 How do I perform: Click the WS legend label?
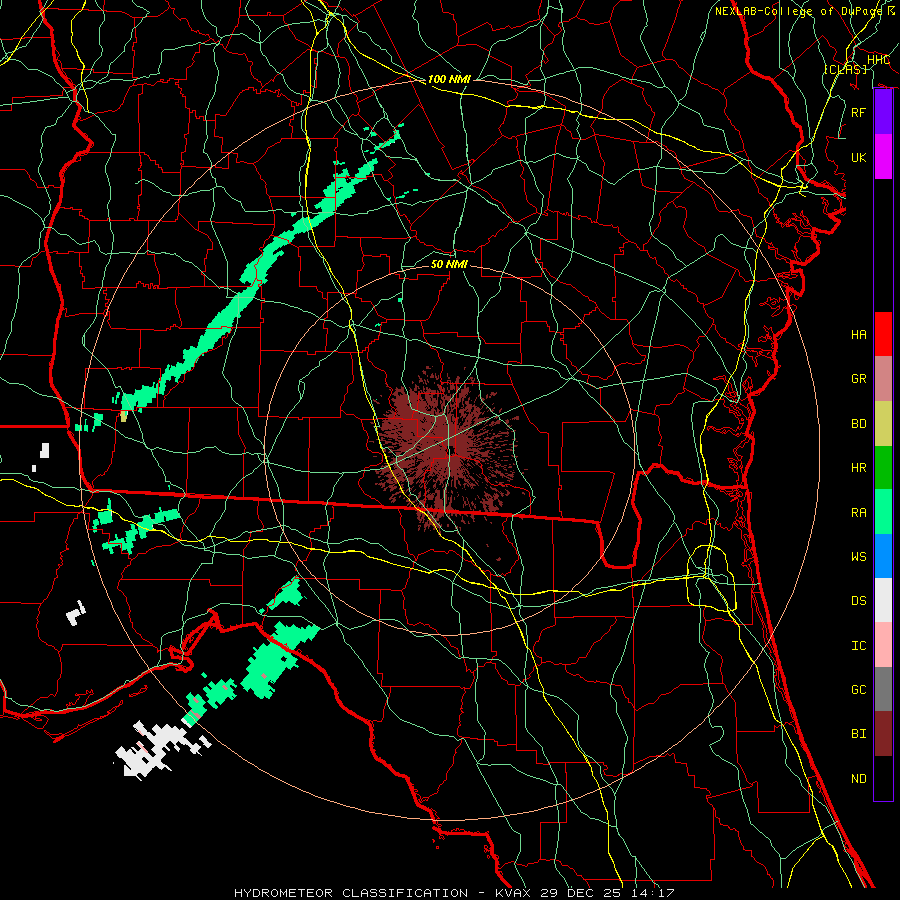858,557
